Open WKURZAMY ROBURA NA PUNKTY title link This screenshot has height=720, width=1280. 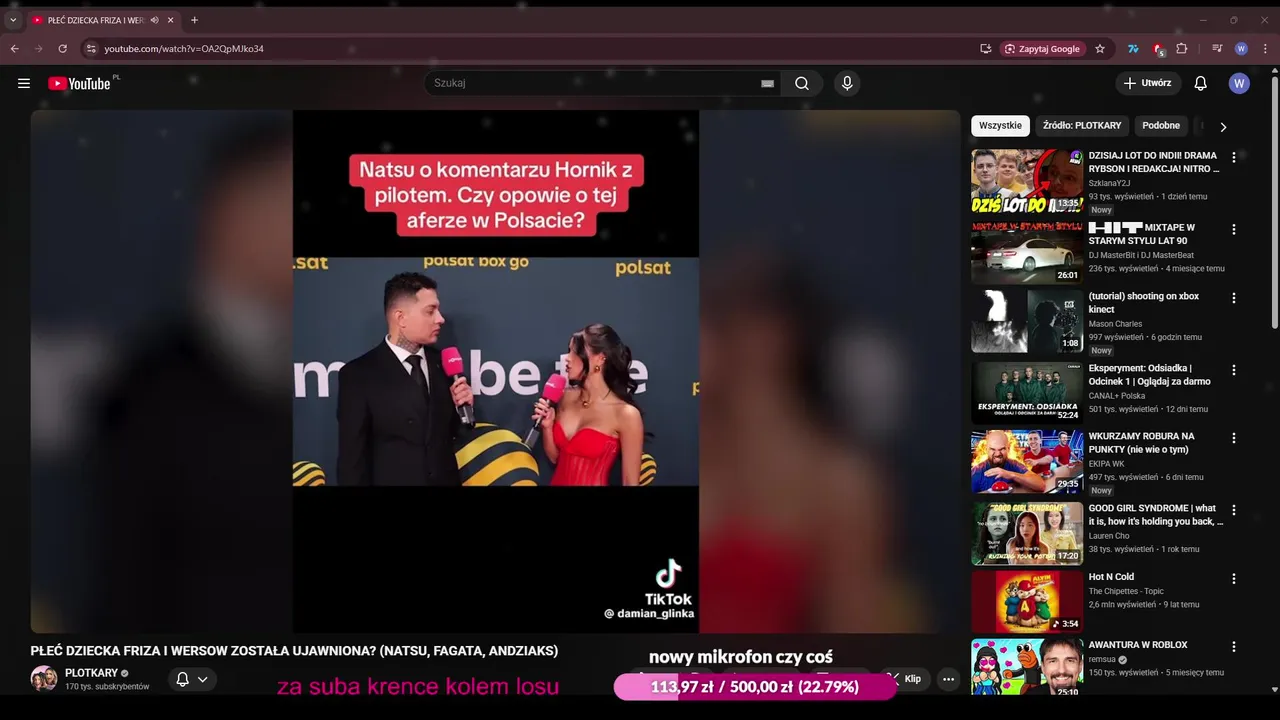pyautogui.click(x=1141, y=442)
